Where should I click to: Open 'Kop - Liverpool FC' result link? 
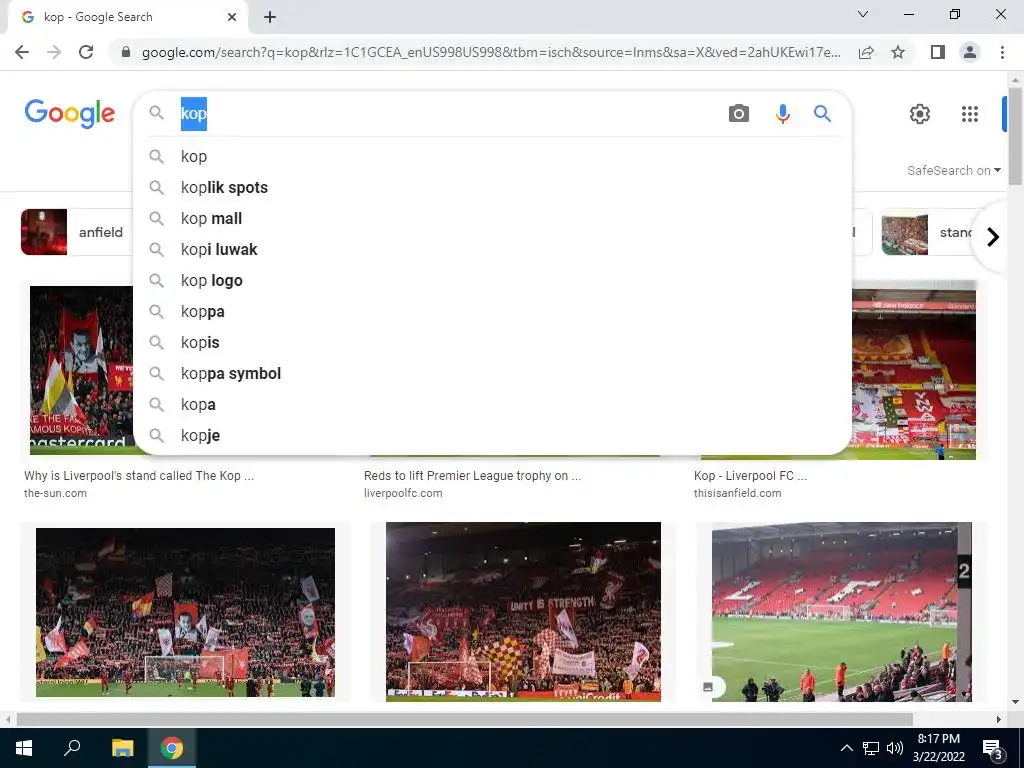click(750, 475)
